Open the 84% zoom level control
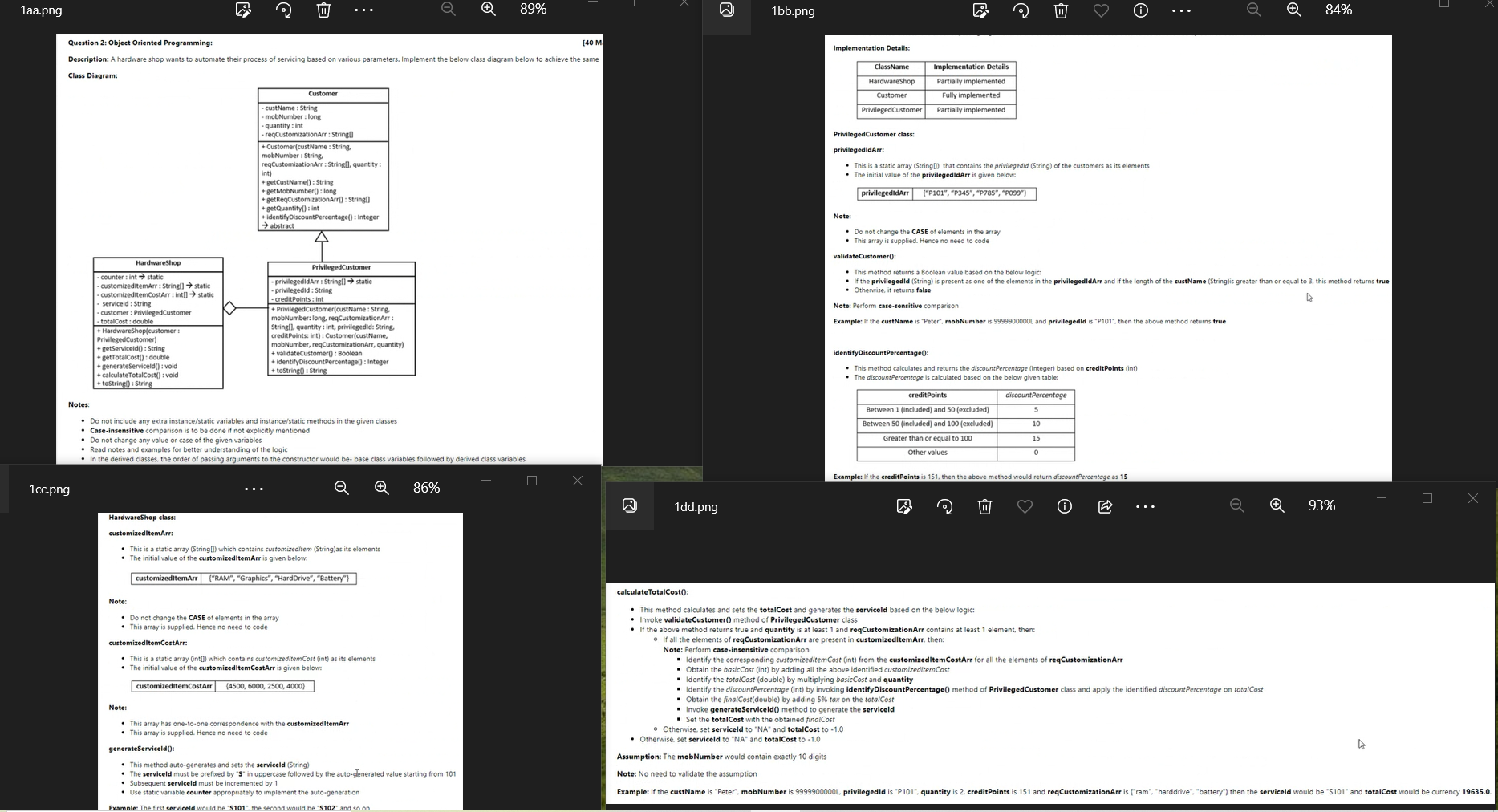1498x812 pixels. pos(1338,10)
